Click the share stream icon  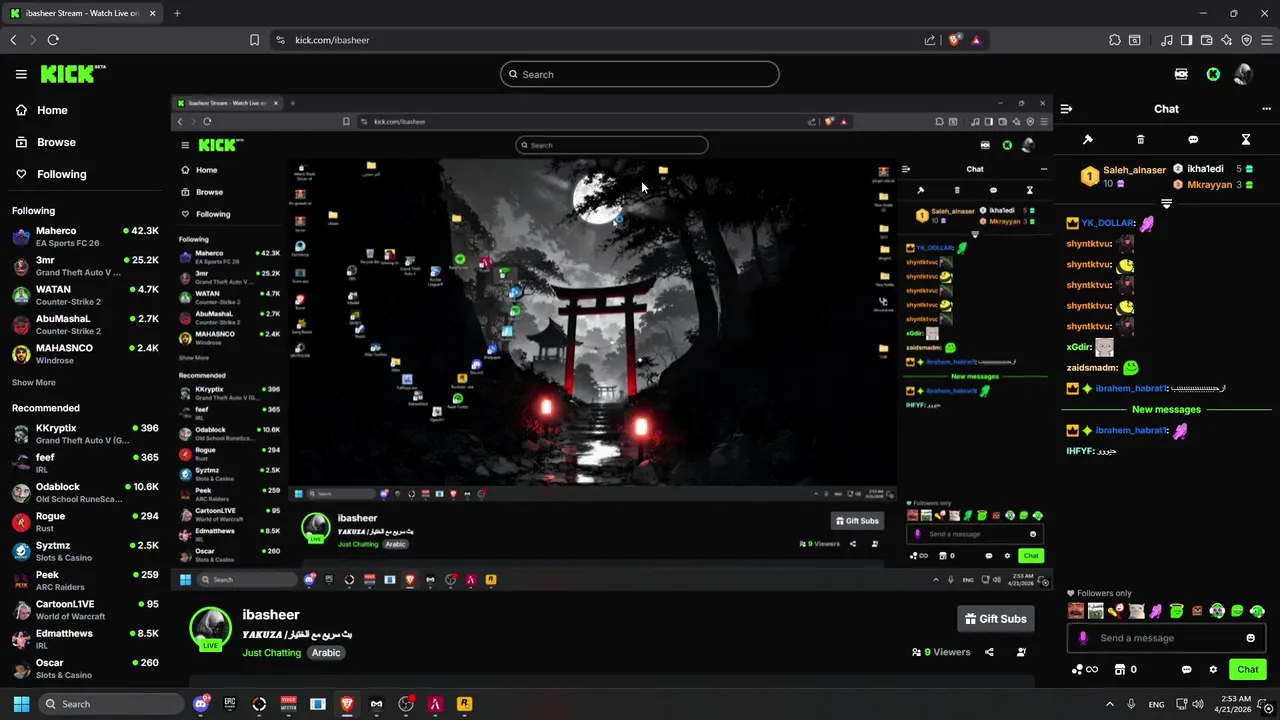(989, 652)
